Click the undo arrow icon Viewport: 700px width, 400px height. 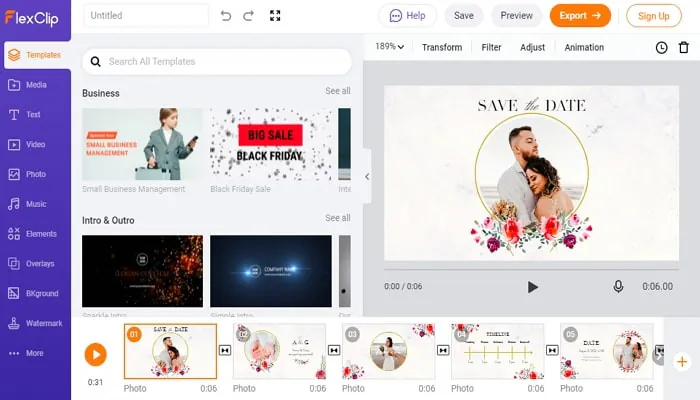pyautogui.click(x=226, y=16)
